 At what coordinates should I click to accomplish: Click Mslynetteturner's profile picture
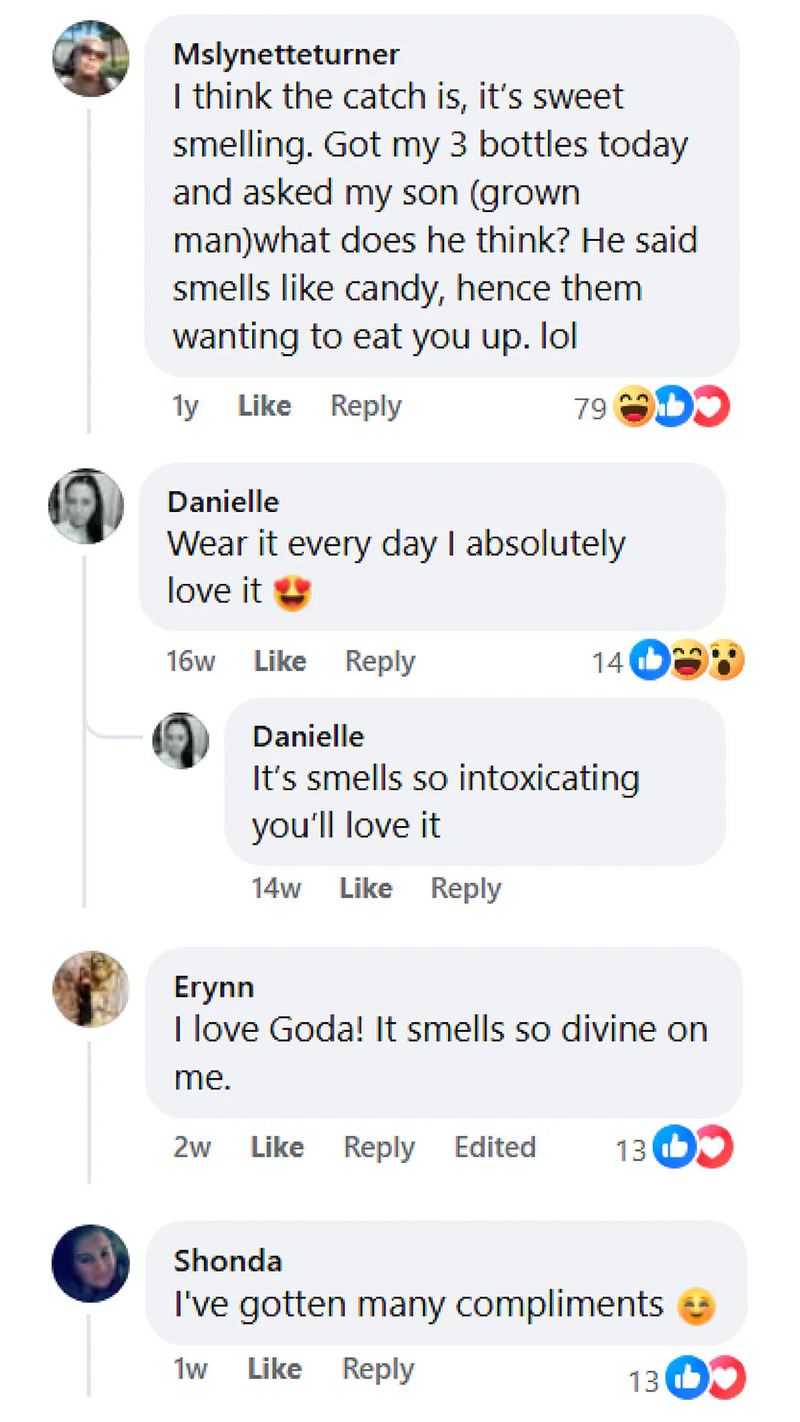[91, 58]
